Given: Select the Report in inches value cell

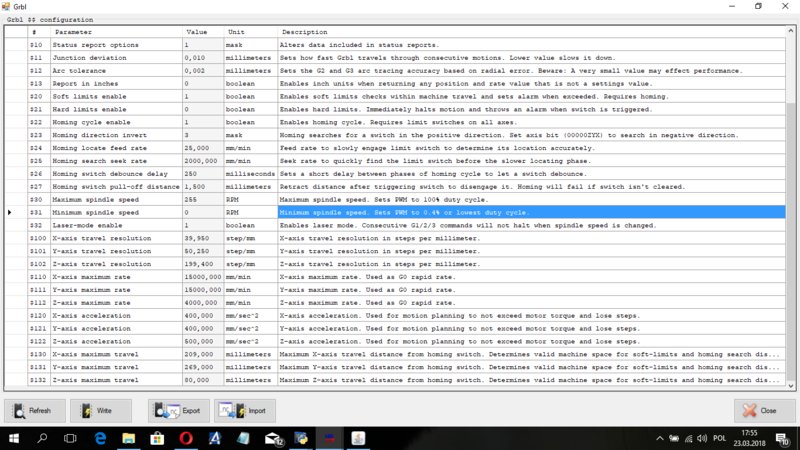Looking at the screenshot, I should [203, 84].
